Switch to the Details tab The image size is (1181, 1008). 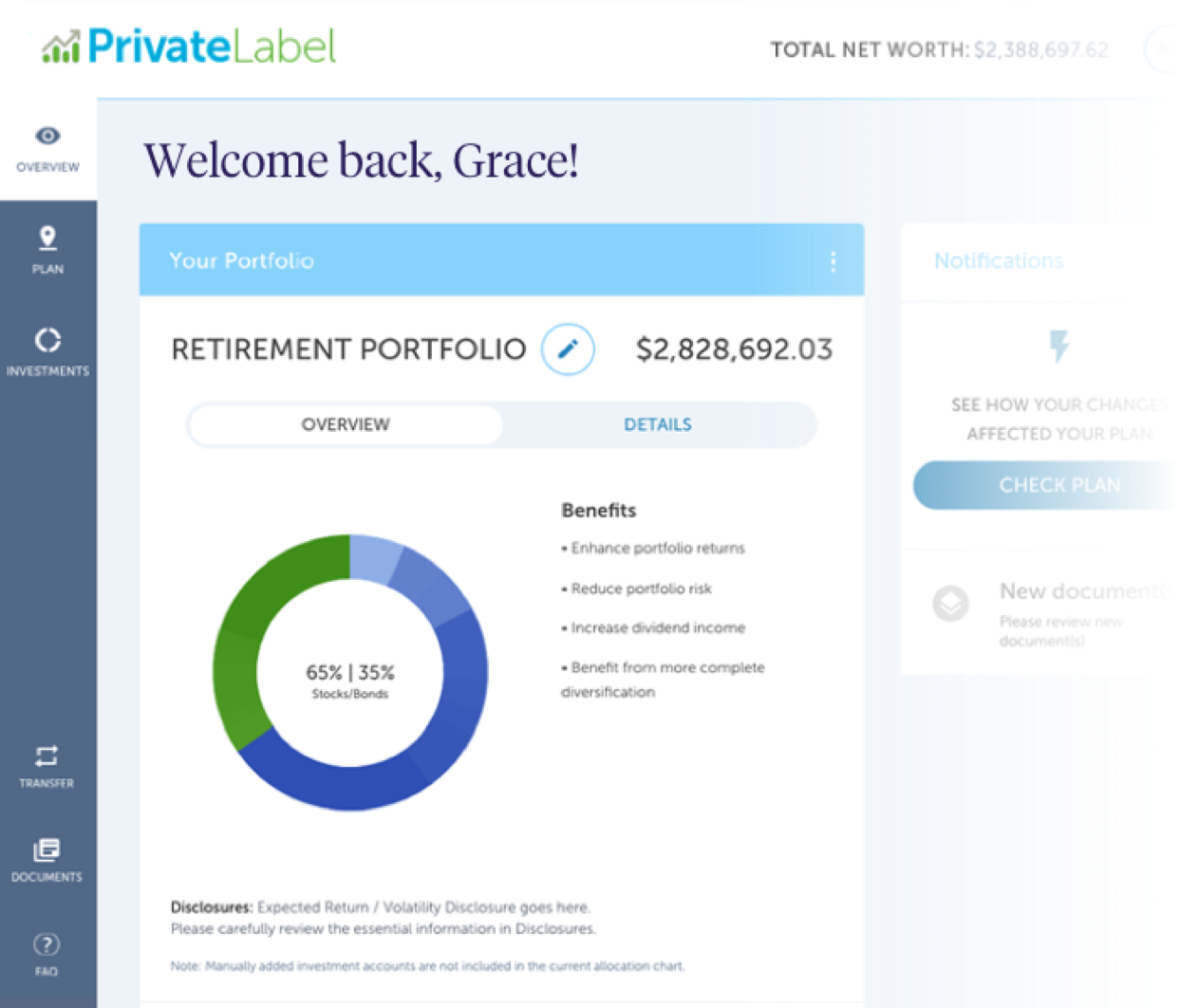pos(658,424)
